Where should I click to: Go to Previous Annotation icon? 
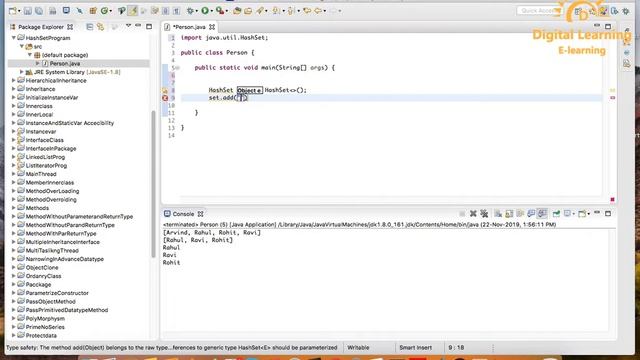pyautogui.click(x=291, y=11)
